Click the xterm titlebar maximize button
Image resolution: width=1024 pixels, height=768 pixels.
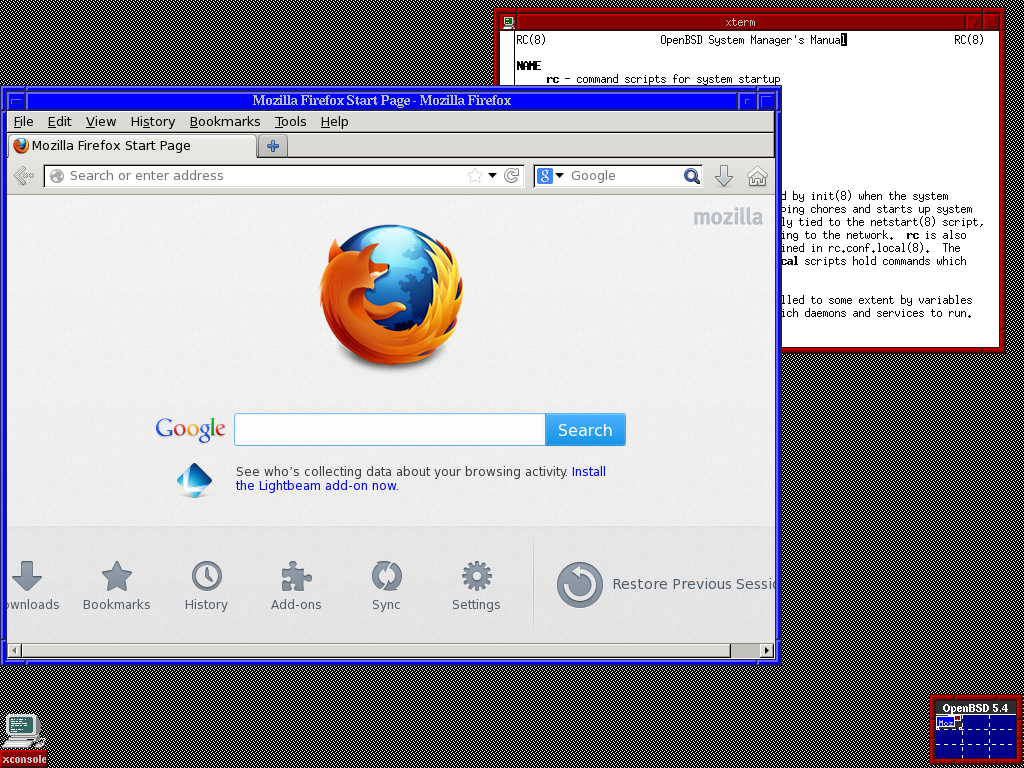(991, 22)
